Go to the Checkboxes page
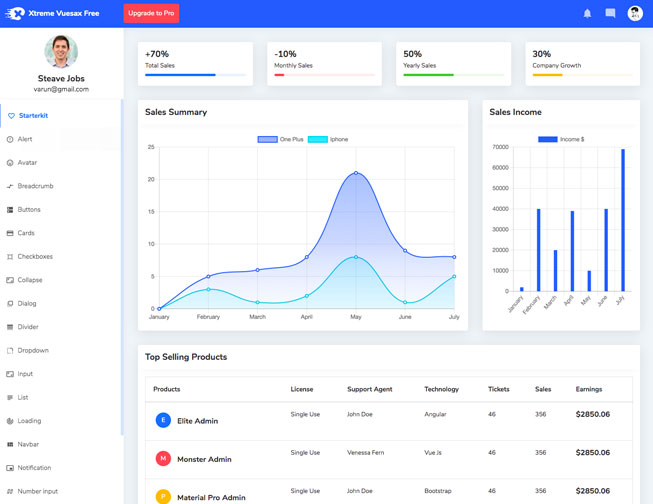Viewport: 653px width, 504px height. pos(35,257)
